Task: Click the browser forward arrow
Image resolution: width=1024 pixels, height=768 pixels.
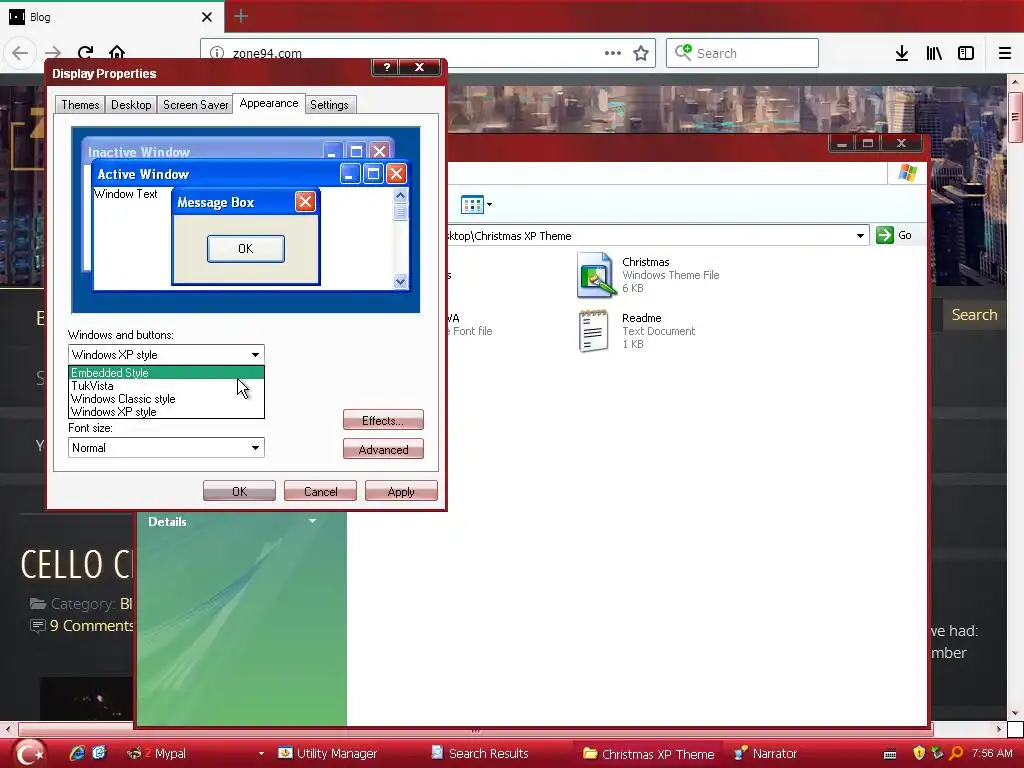Action: click(x=53, y=53)
